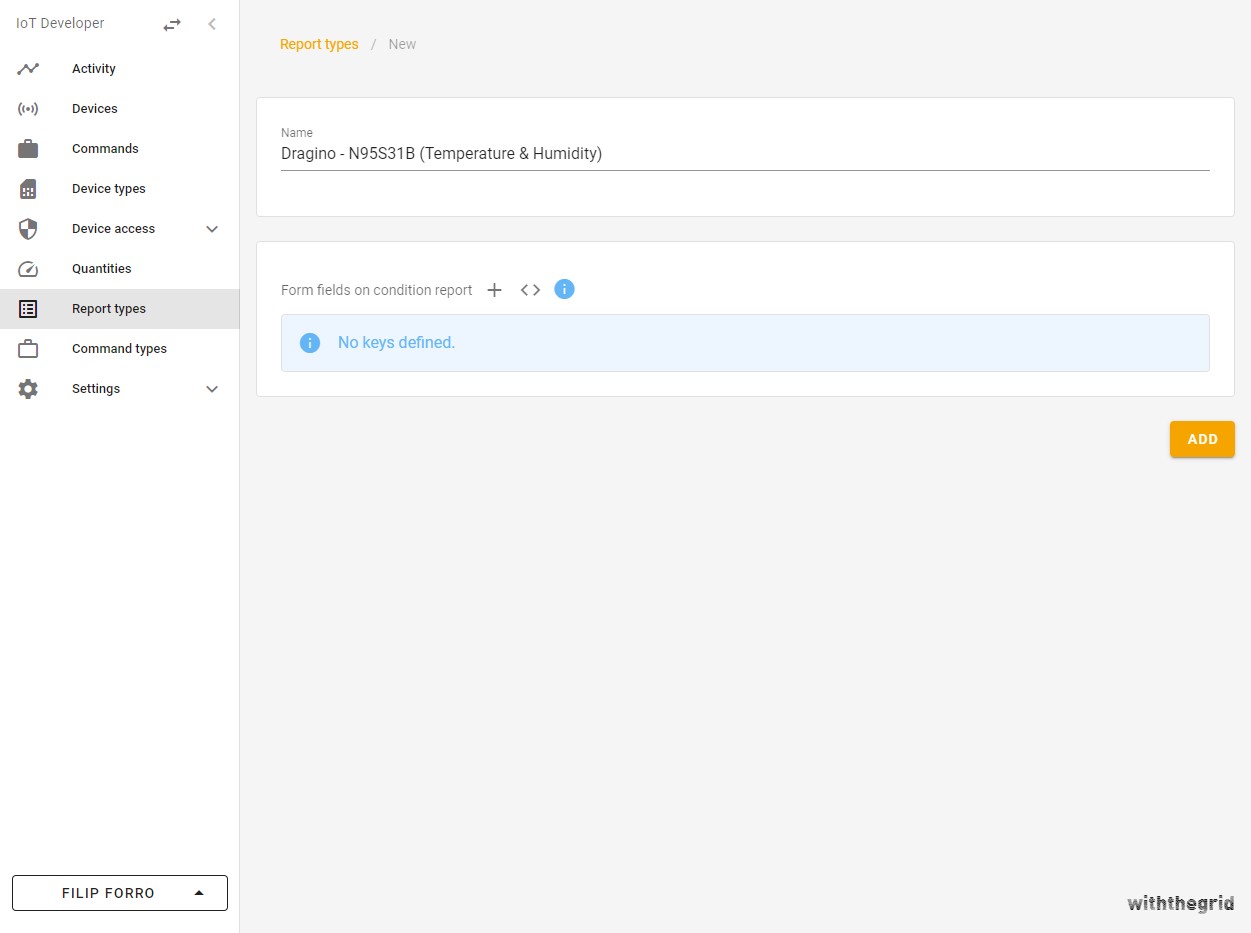Open Report types in the sidebar
Image resolution: width=1251 pixels, height=933 pixels.
click(x=109, y=309)
